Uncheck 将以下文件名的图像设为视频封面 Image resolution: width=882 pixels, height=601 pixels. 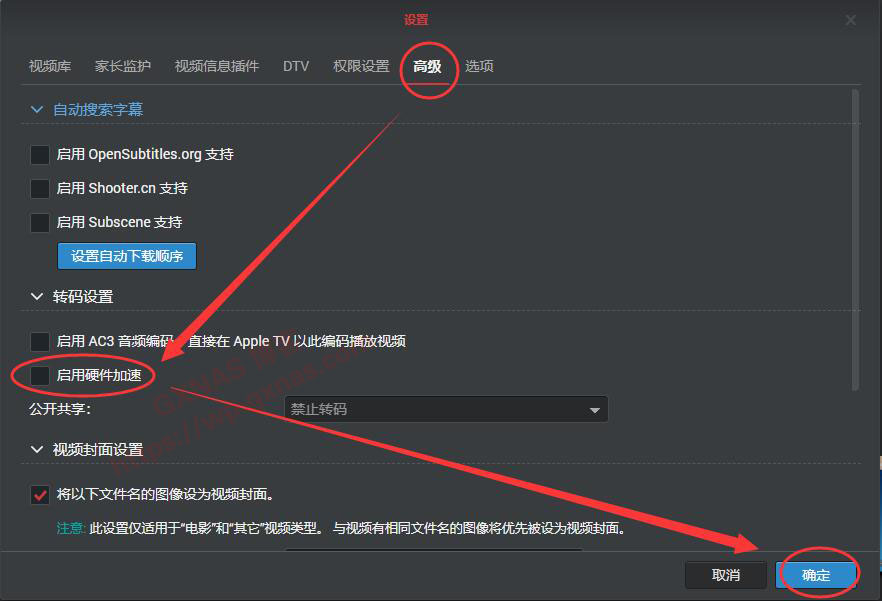click(x=39, y=494)
